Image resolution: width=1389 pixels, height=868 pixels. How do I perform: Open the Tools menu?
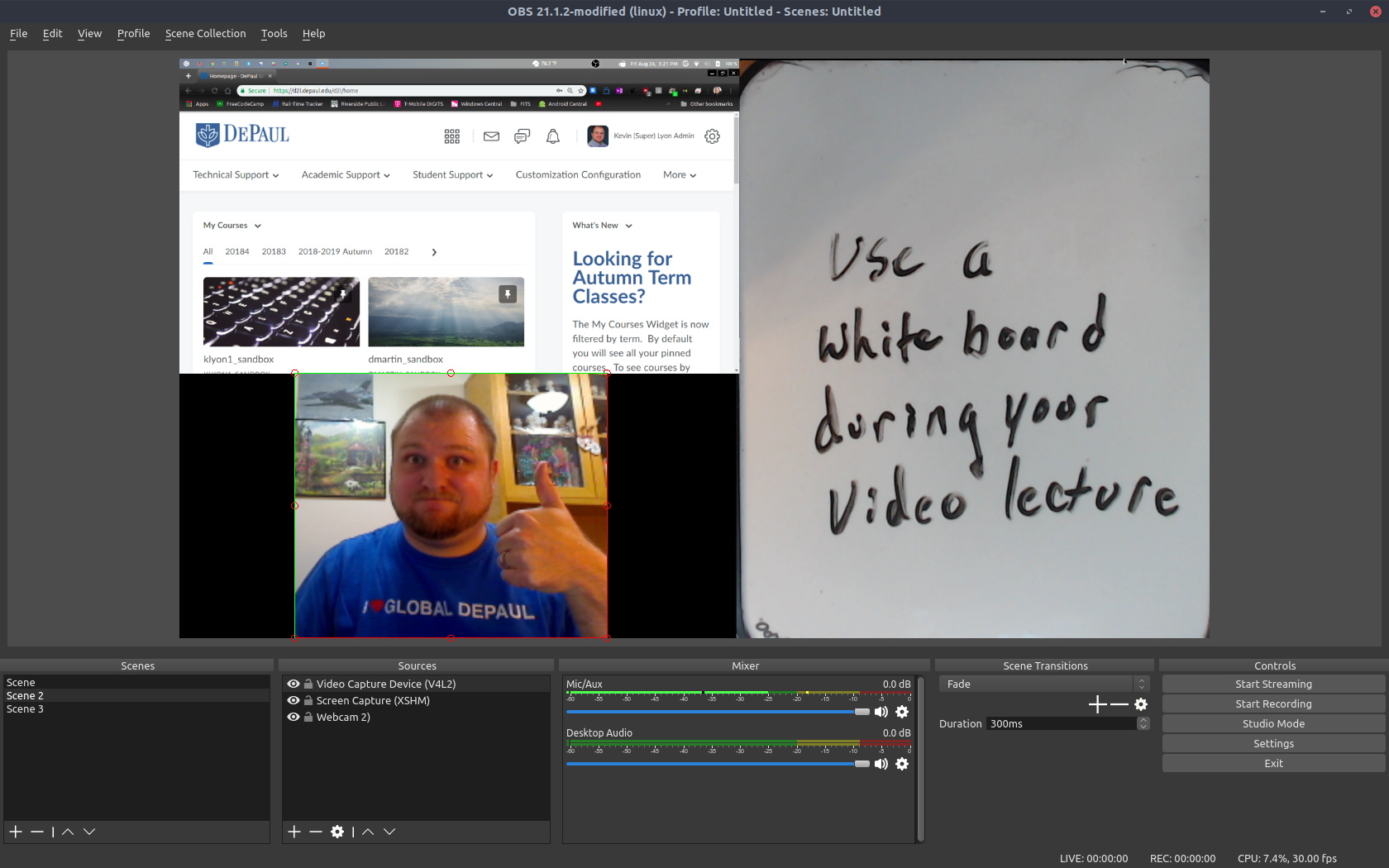point(274,34)
